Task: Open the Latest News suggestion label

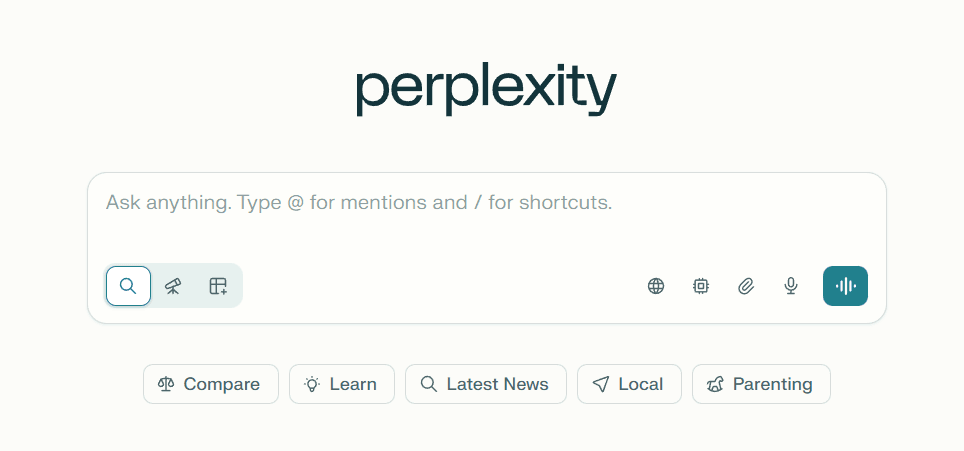Action: point(497,384)
